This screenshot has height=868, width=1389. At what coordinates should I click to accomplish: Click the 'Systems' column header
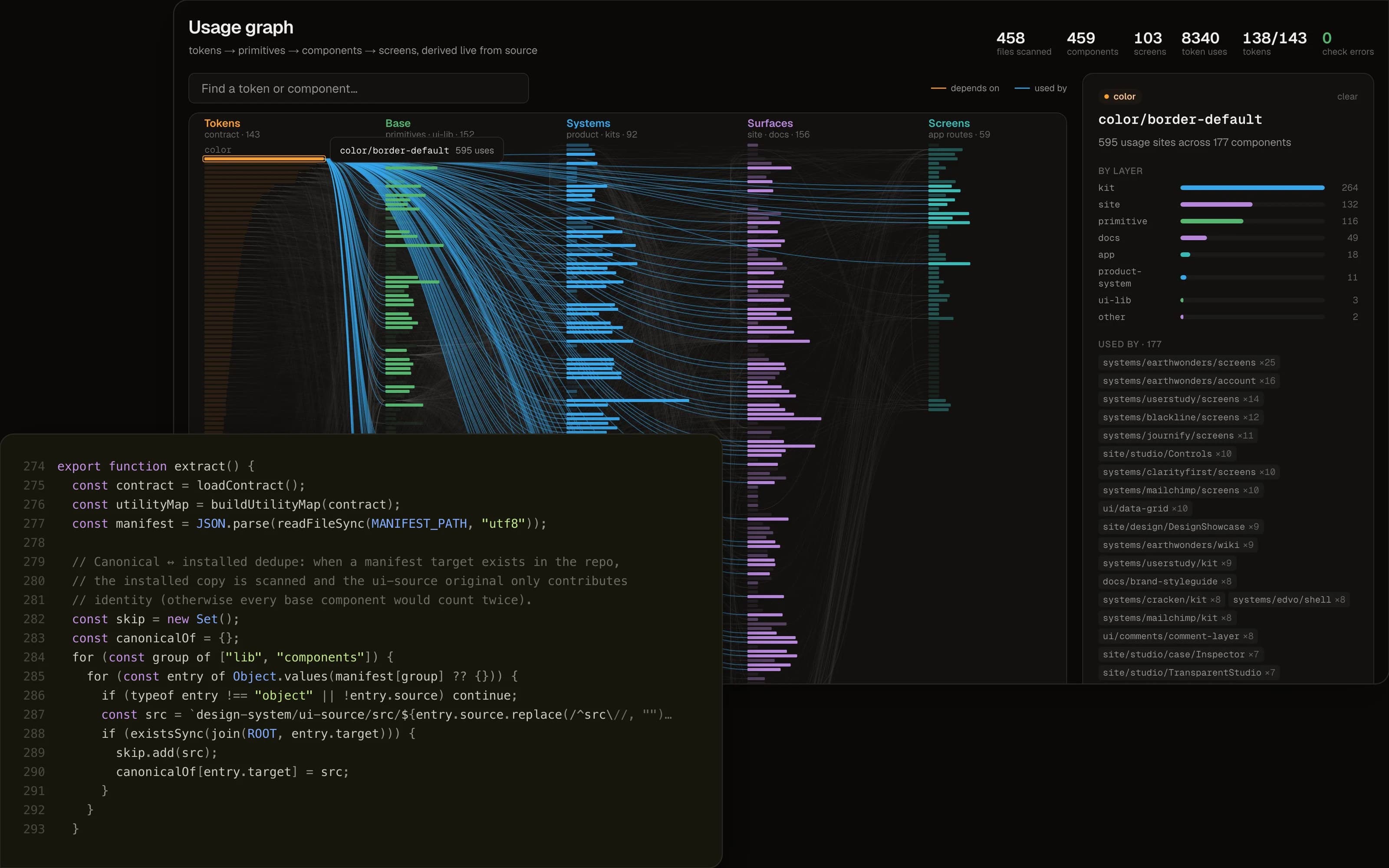[x=588, y=123]
